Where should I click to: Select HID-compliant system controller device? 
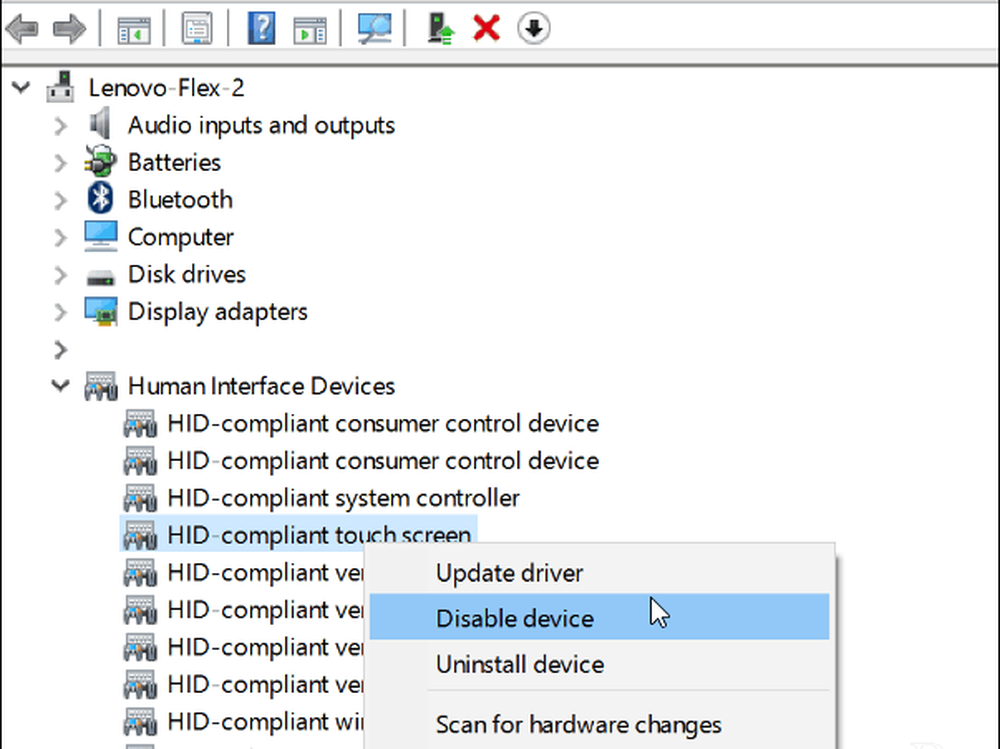[x=343, y=498]
